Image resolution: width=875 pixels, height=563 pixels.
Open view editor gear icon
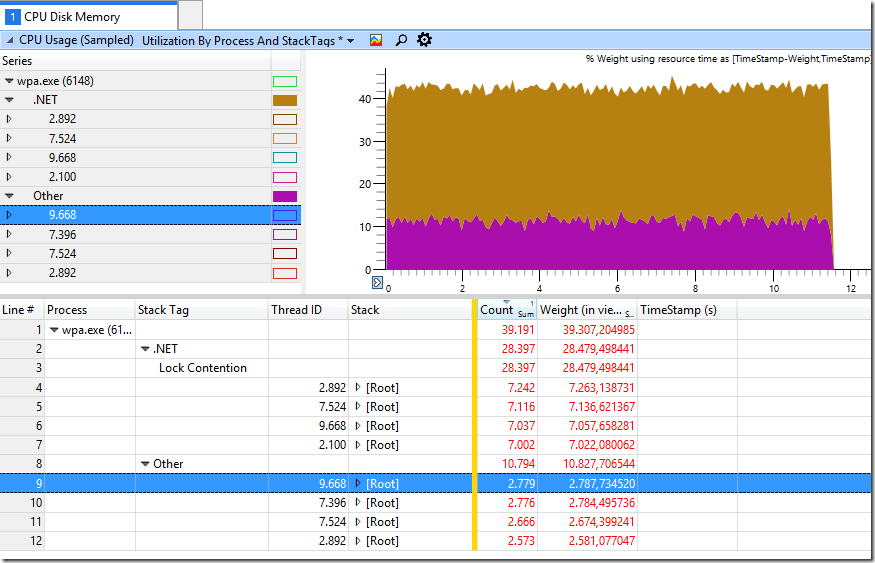point(424,40)
